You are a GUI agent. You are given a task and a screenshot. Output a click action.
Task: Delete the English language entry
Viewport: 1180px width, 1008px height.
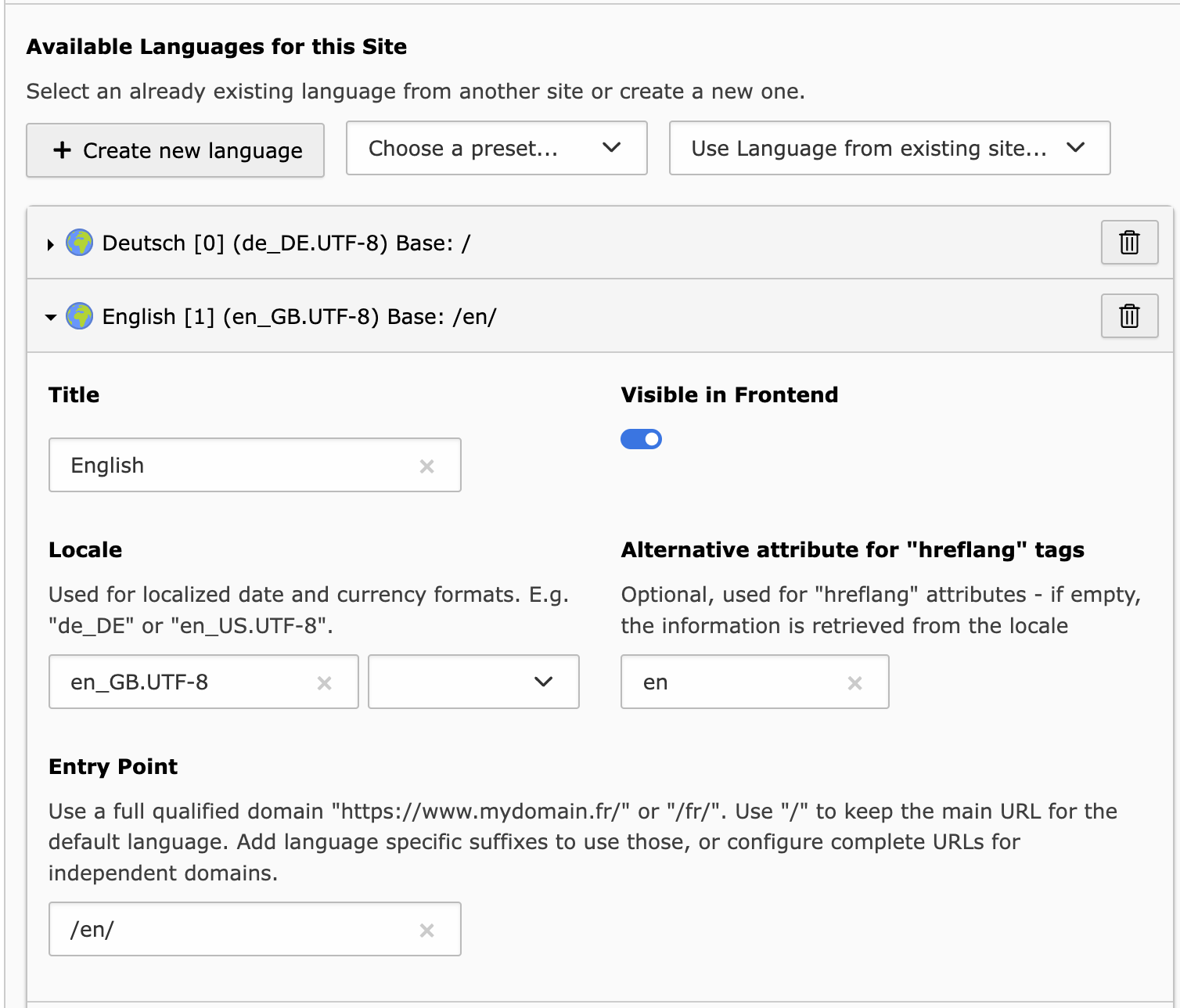click(x=1129, y=316)
